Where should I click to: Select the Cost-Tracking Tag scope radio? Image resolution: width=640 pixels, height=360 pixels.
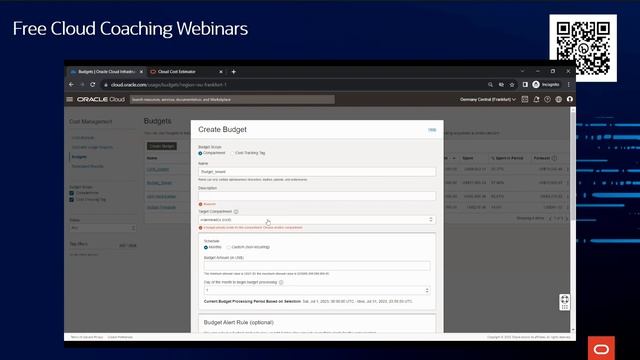tap(233, 153)
